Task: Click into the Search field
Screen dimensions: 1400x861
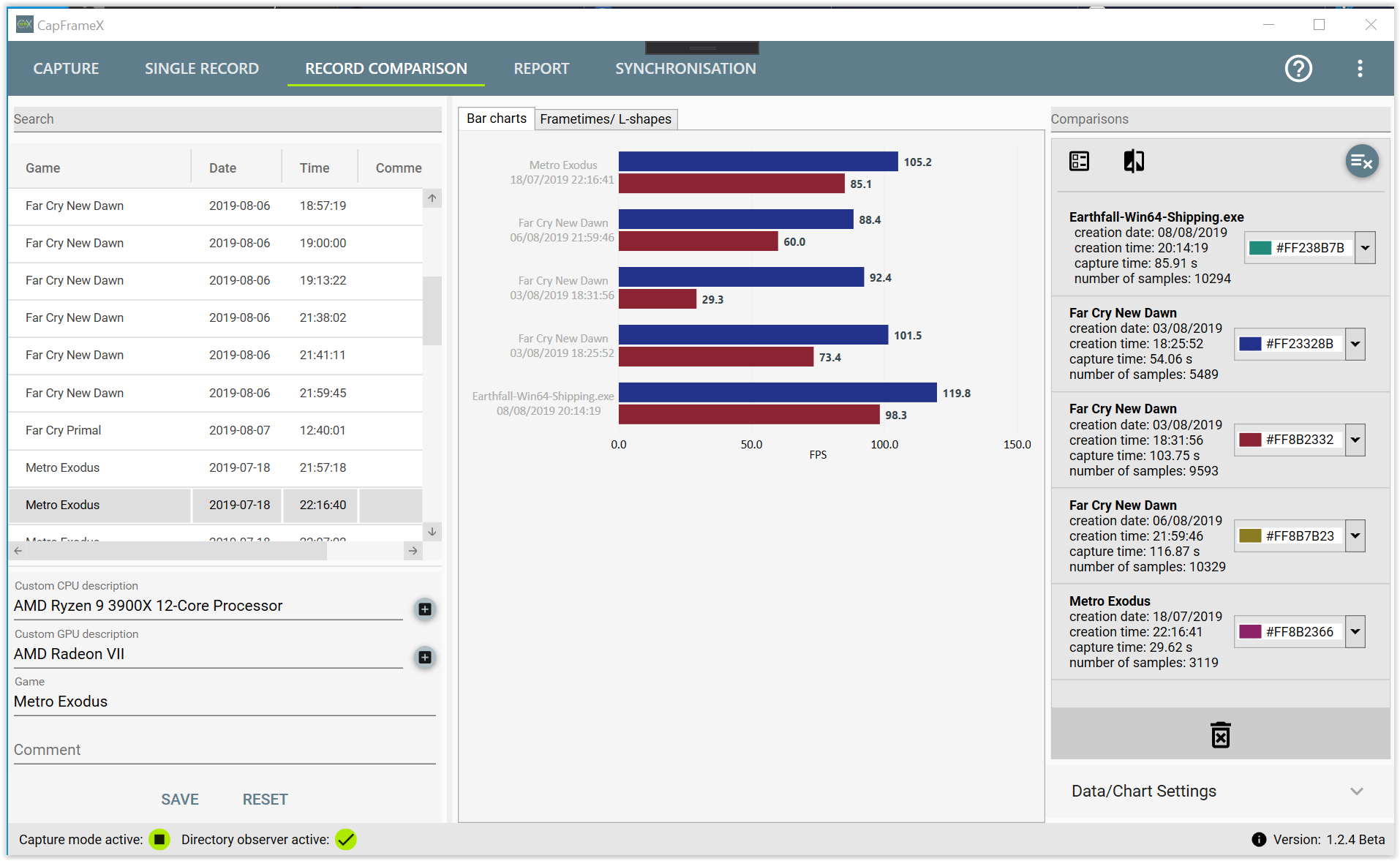Action: tap(227, 119)
